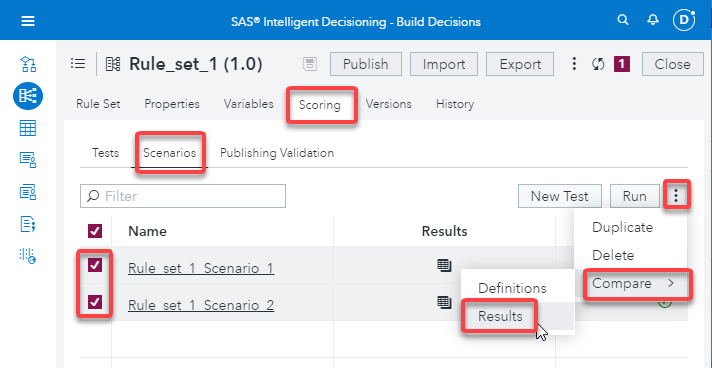Open the user profile avatar

(x=684, y=20)
